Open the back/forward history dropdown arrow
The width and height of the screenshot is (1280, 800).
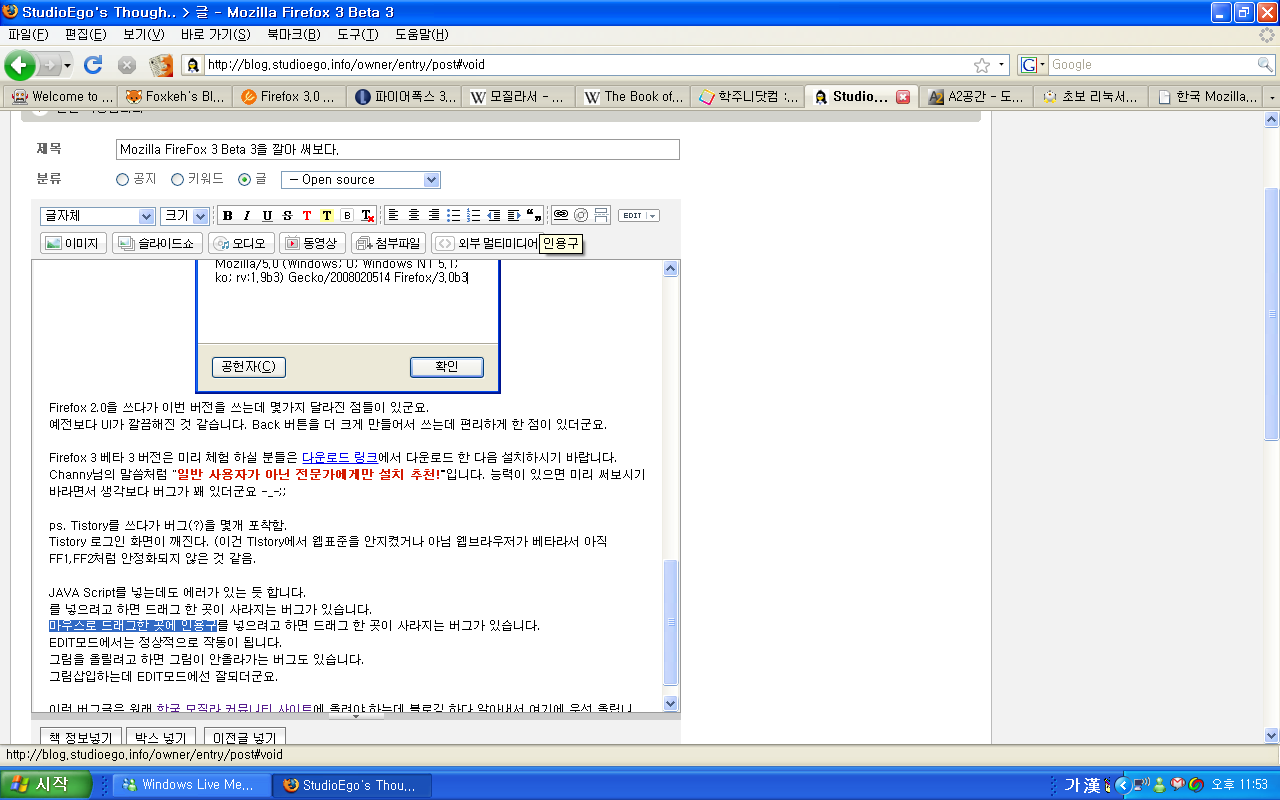pos(68,65)
